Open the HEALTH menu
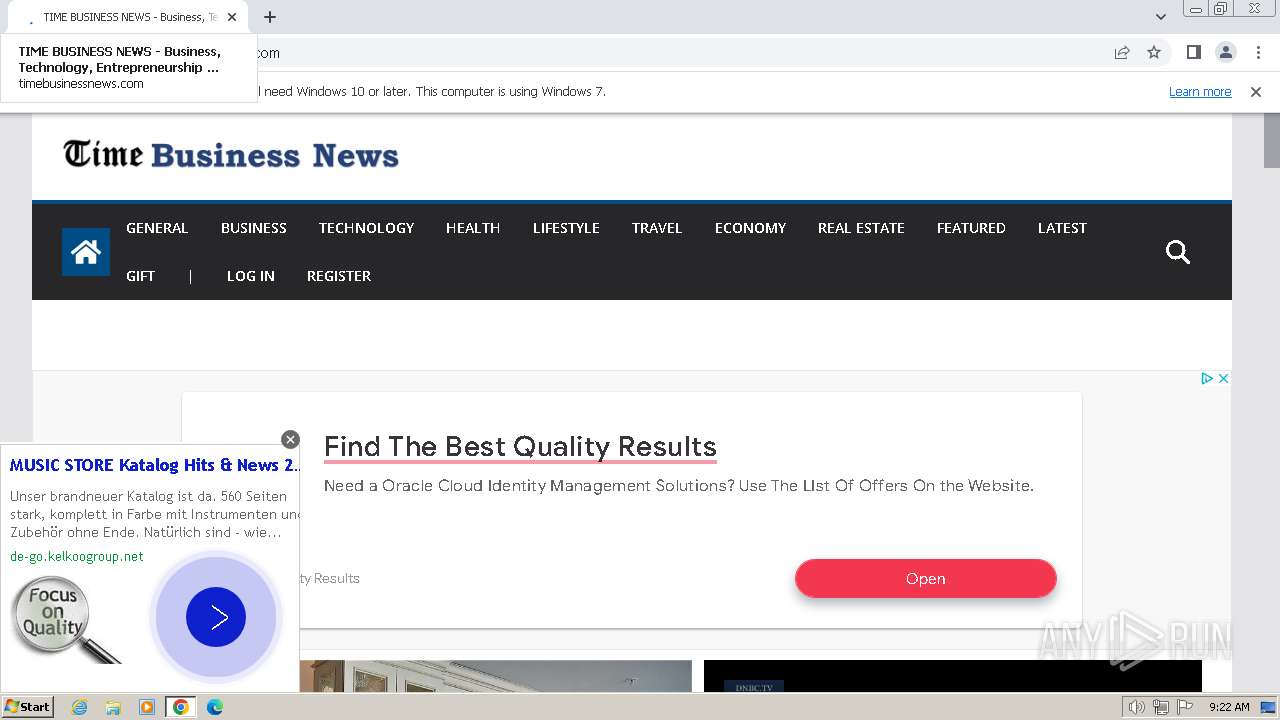Viewport: 1280px width, 720px height. click(473, 228)
